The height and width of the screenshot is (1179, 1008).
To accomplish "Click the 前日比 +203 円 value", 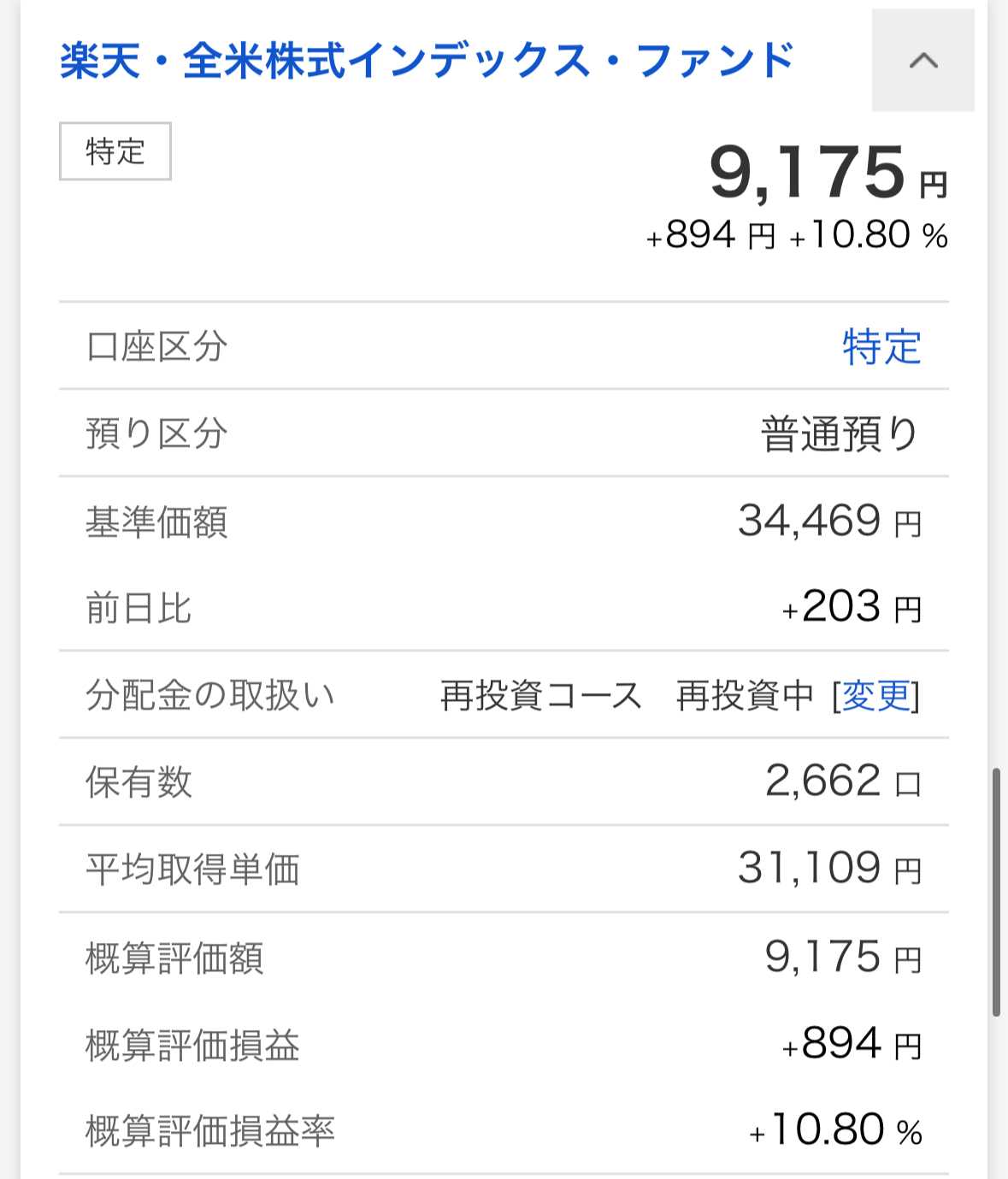I will pos(852,608).
